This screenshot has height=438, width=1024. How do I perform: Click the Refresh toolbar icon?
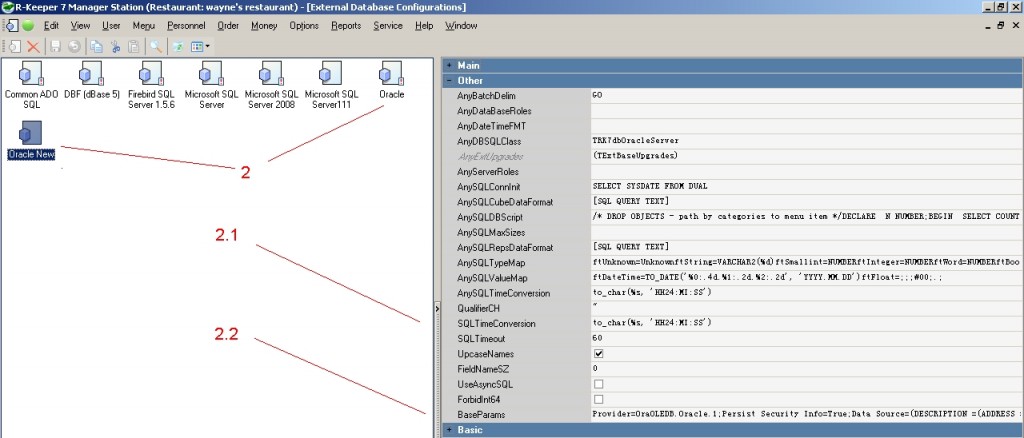click(x=178, y=46)
